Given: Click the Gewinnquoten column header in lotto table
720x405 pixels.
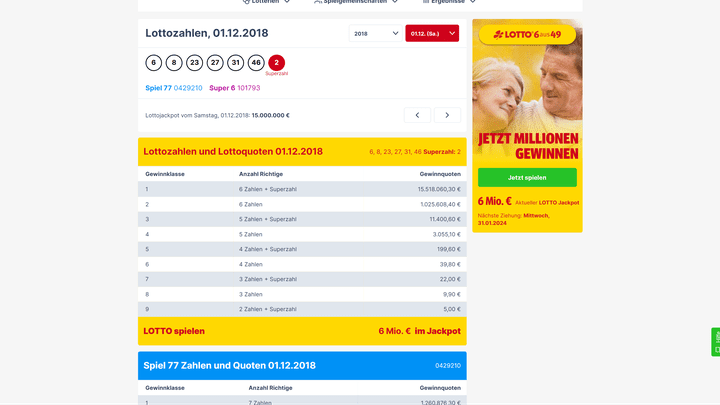Looking at the screenshot, I should pos(440,174).
